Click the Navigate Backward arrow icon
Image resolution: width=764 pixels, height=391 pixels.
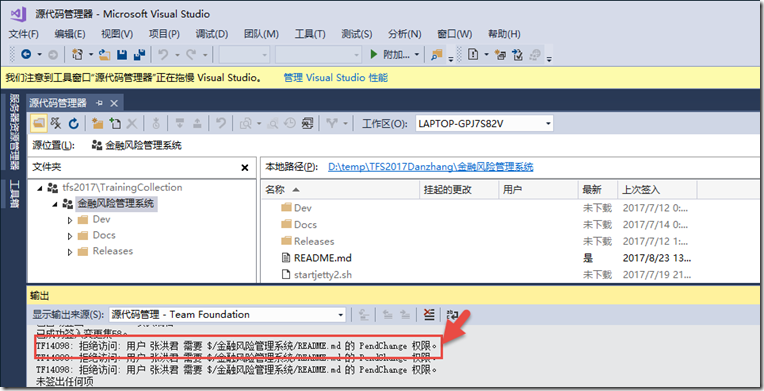(26, 55)
